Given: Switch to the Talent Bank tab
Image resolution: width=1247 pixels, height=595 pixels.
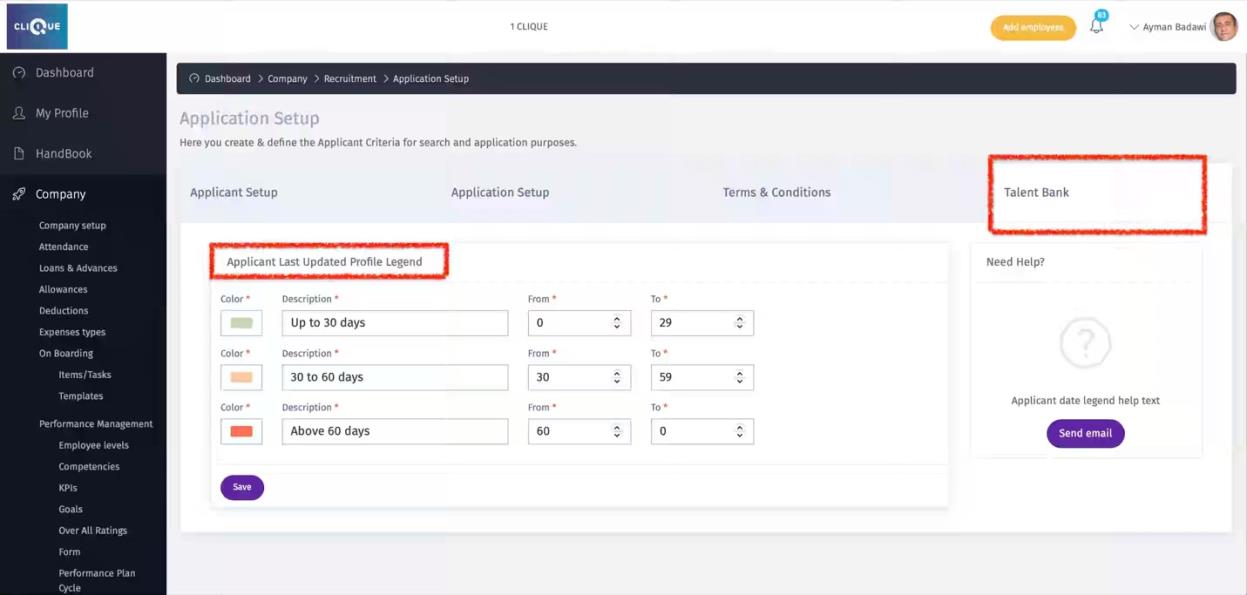Looking at the screenshot, I should [x=1036, y=192].
